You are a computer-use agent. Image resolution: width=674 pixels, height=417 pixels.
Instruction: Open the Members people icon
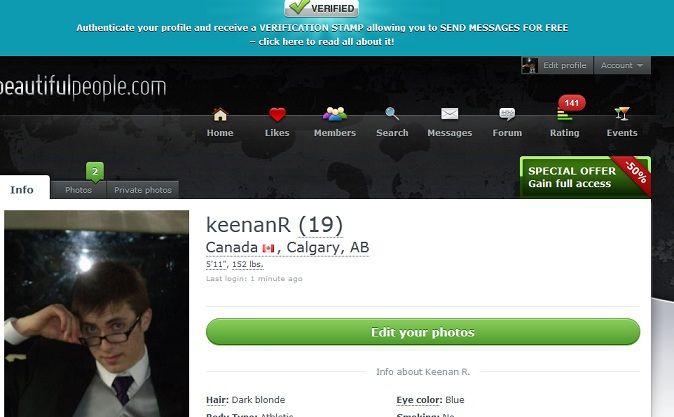pyautogui.click(x=335, y=114)
